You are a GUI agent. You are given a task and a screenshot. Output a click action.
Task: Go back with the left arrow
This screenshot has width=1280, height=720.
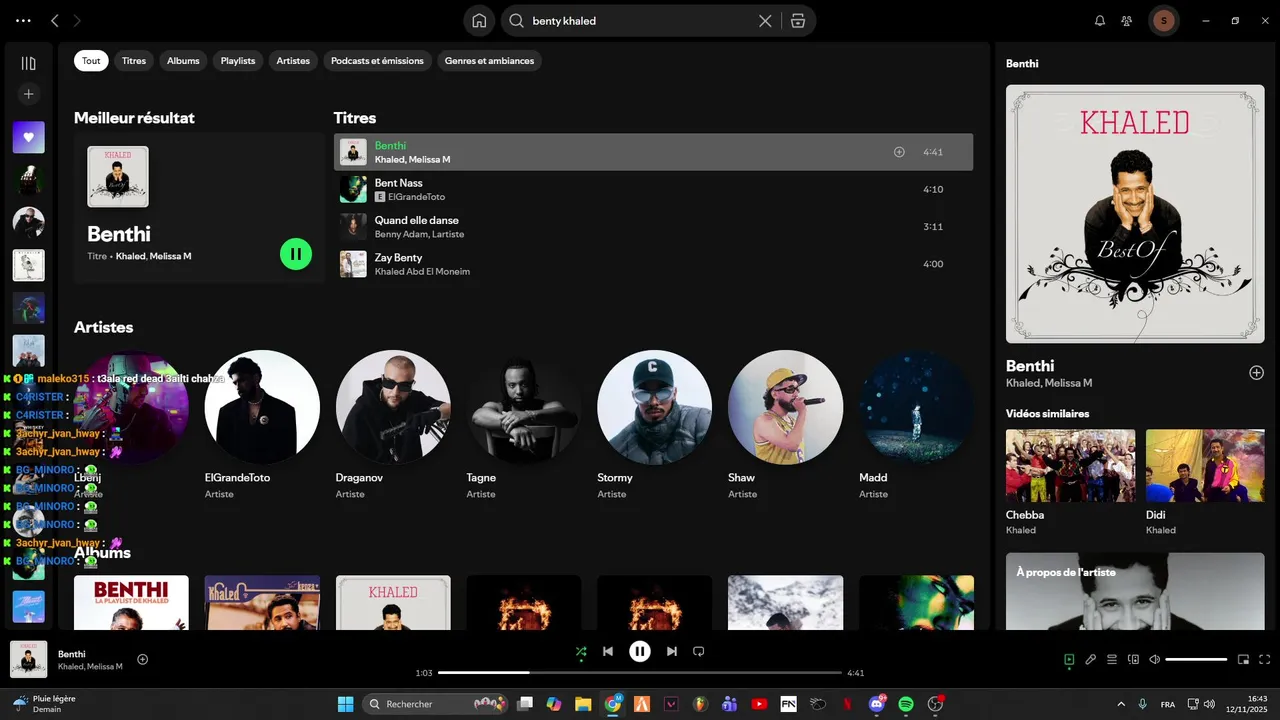click(55, 20)
